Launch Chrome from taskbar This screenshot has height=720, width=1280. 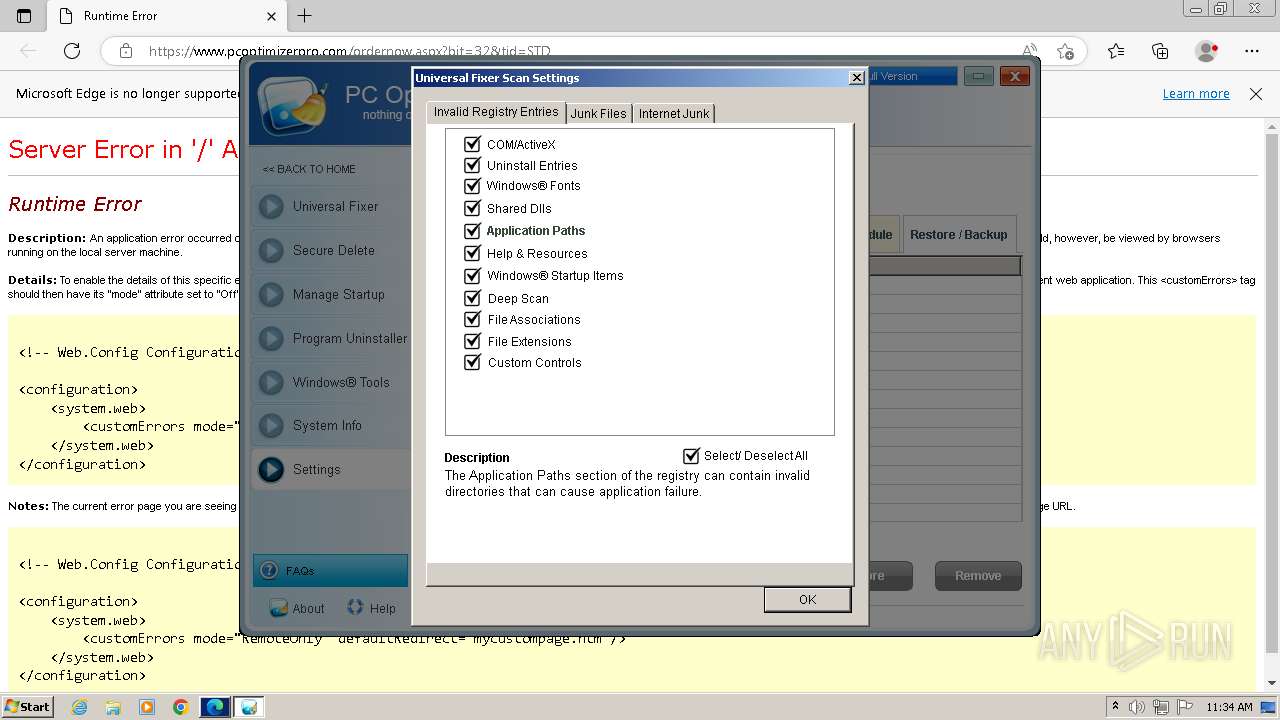coord(180,707)
